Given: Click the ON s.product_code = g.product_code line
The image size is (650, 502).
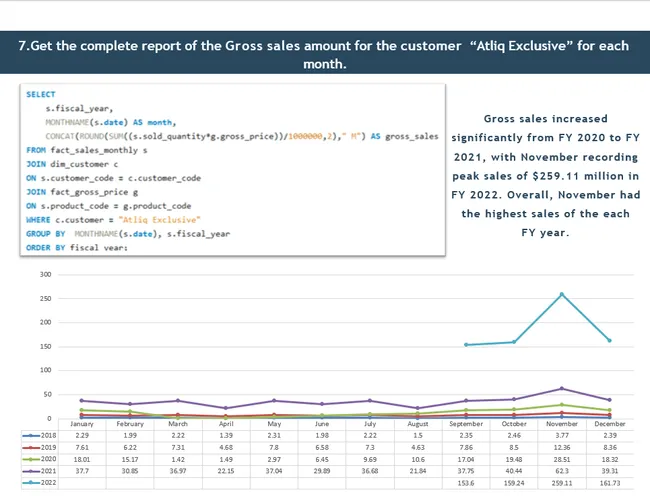Looking at the screenshot, I should click(109, 206).
